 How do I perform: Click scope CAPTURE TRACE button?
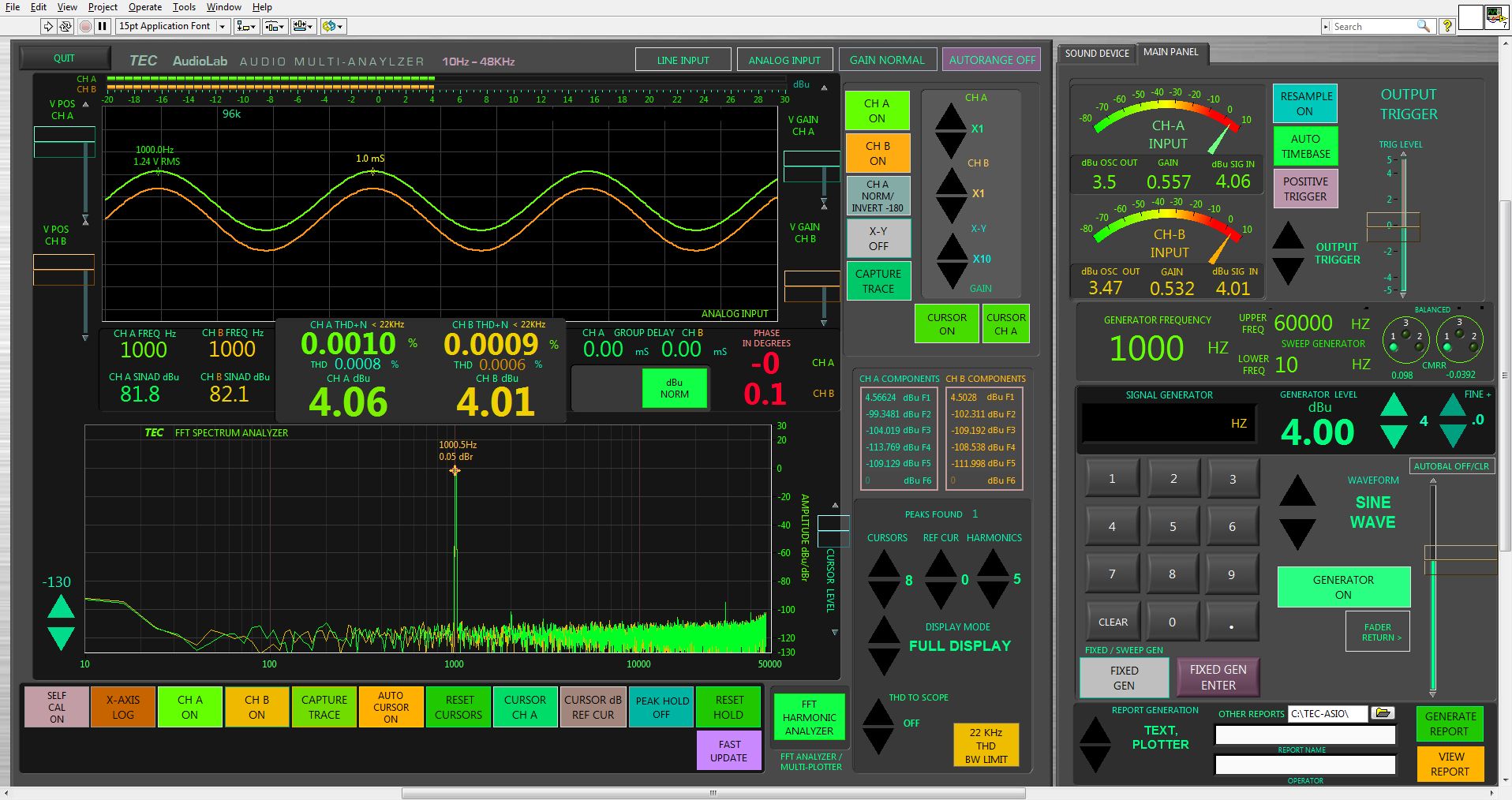pos(878,281)
